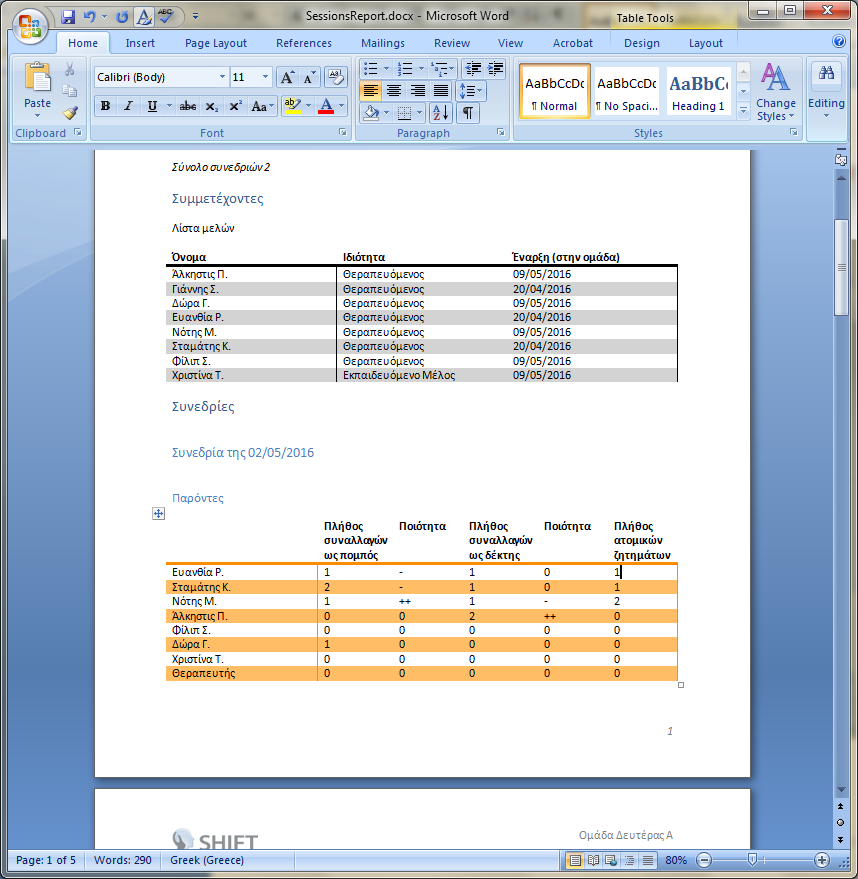Increase paragraph indent
The image size is (858, 879).
pos(495,69)
